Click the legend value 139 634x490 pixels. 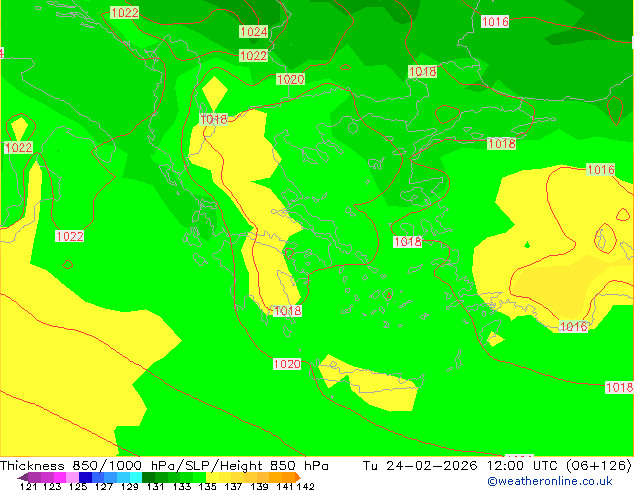(259, 486)
